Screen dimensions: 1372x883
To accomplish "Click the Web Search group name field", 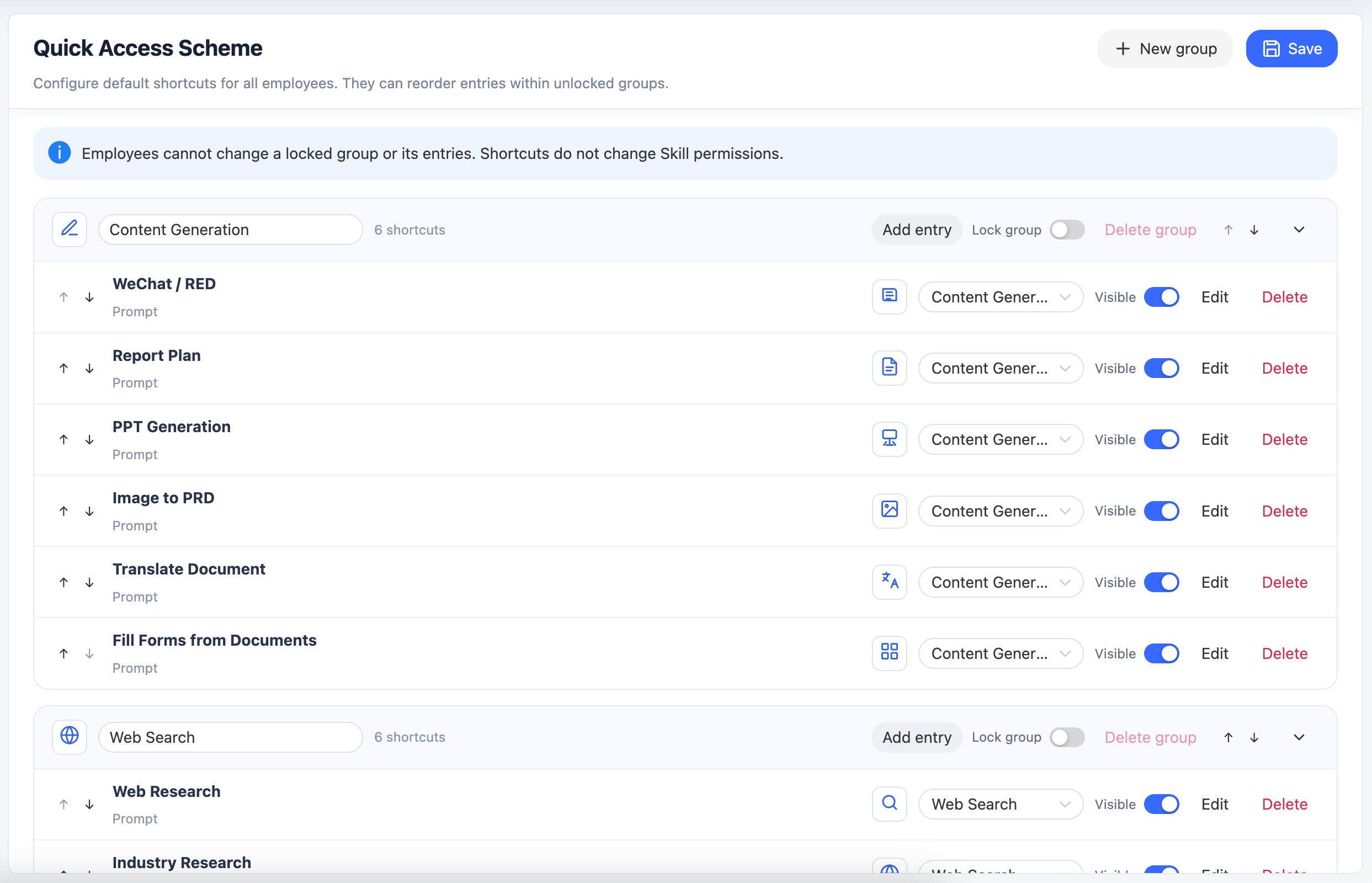I will [x=231, y=737].
